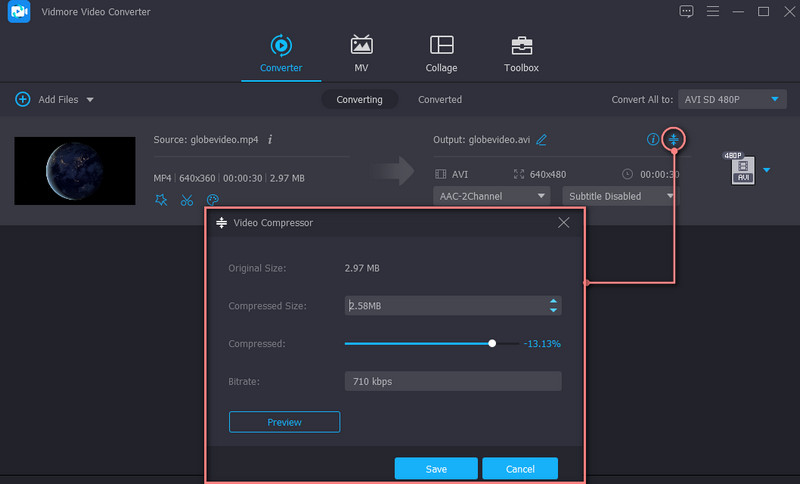
Task: Show source file info icon
Action: (x=270, y=140)
